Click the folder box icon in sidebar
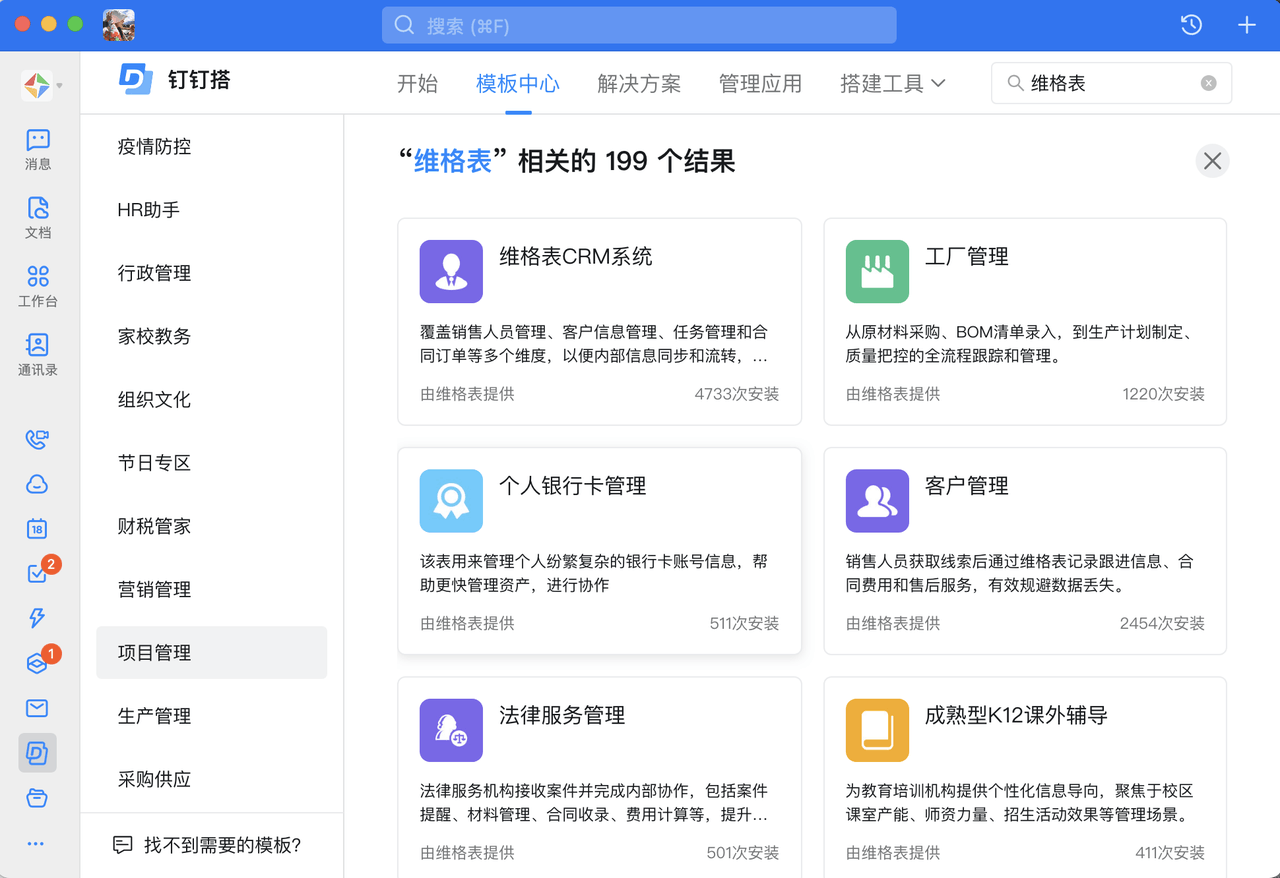The height and width of the screenshot is (878, 1280). [x=37, y=798]
